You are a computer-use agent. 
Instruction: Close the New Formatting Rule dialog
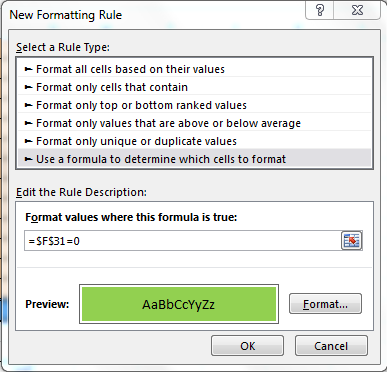click(357, 11)
